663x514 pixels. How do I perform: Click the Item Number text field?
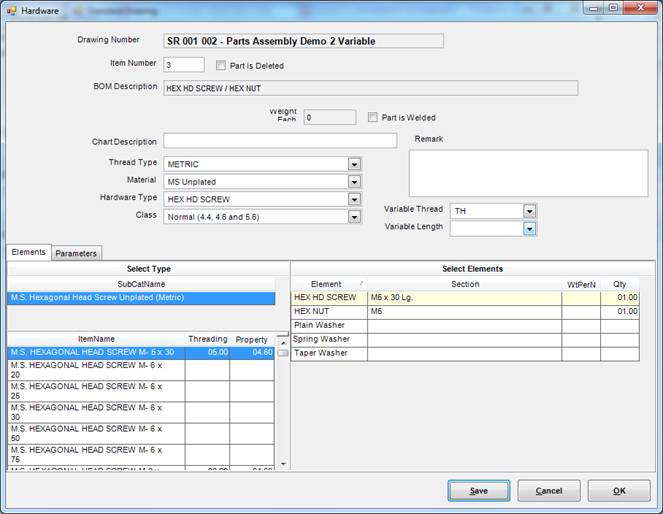tap(183, 65)
